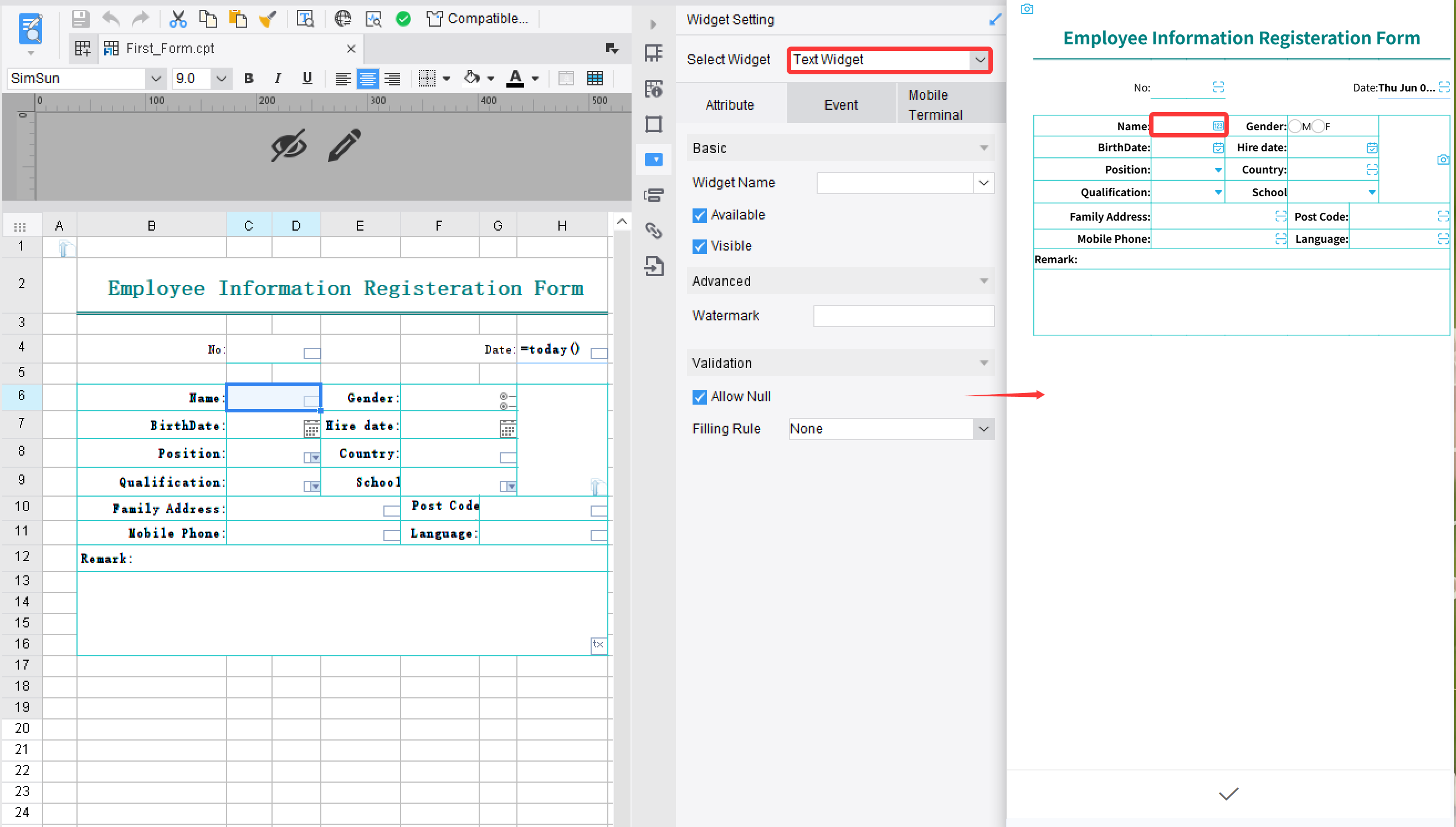1456x827 pixels.
Task: Collapse the Validation section
Action: [985, 363]
